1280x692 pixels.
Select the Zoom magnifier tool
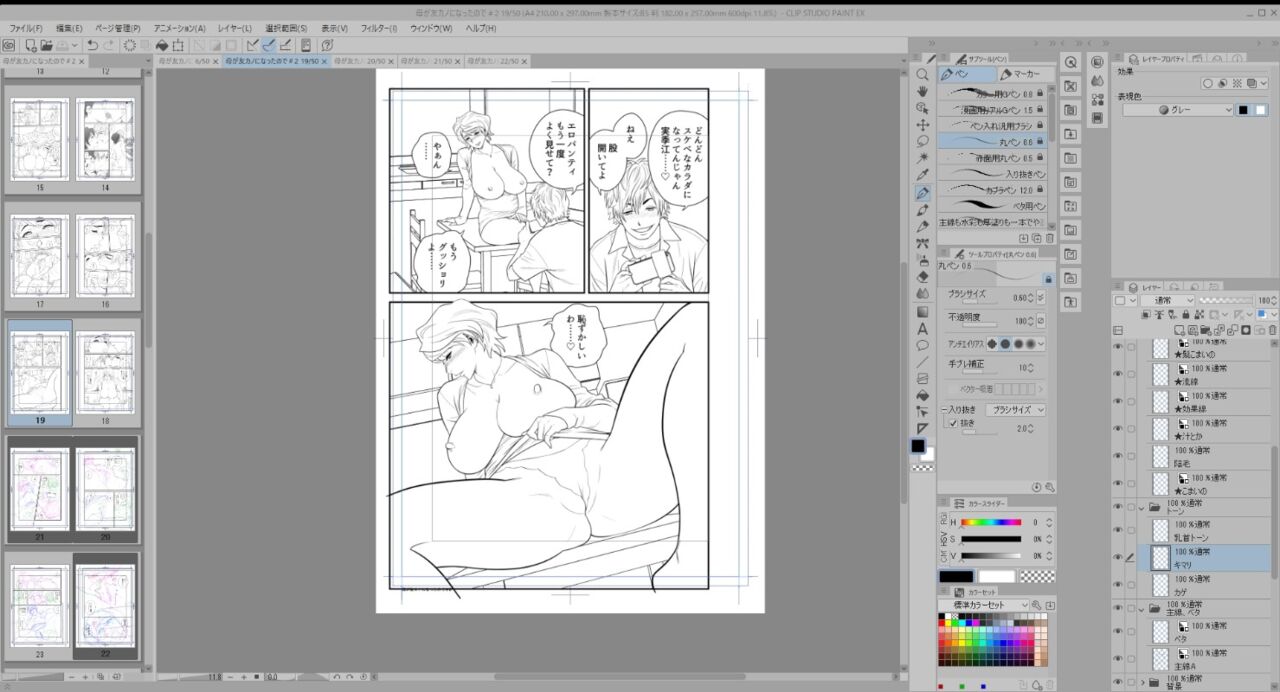tap(922, 74)
